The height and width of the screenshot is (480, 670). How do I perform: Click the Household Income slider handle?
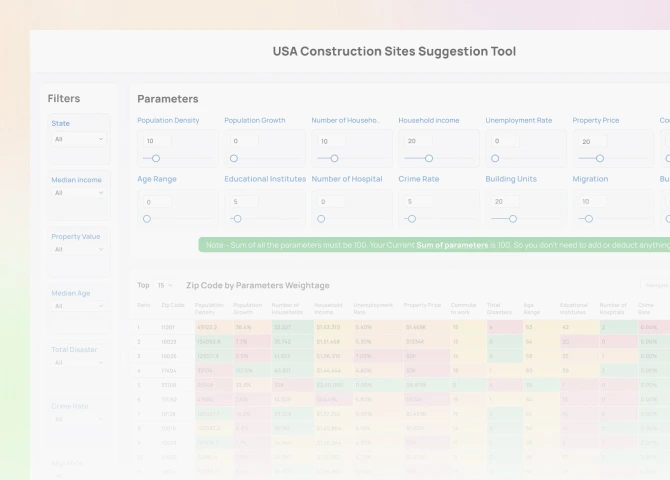click(429, 158)
